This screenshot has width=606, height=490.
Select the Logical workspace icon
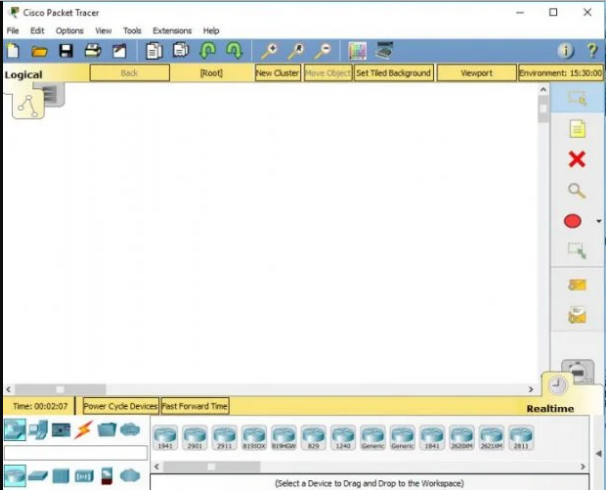28,105
